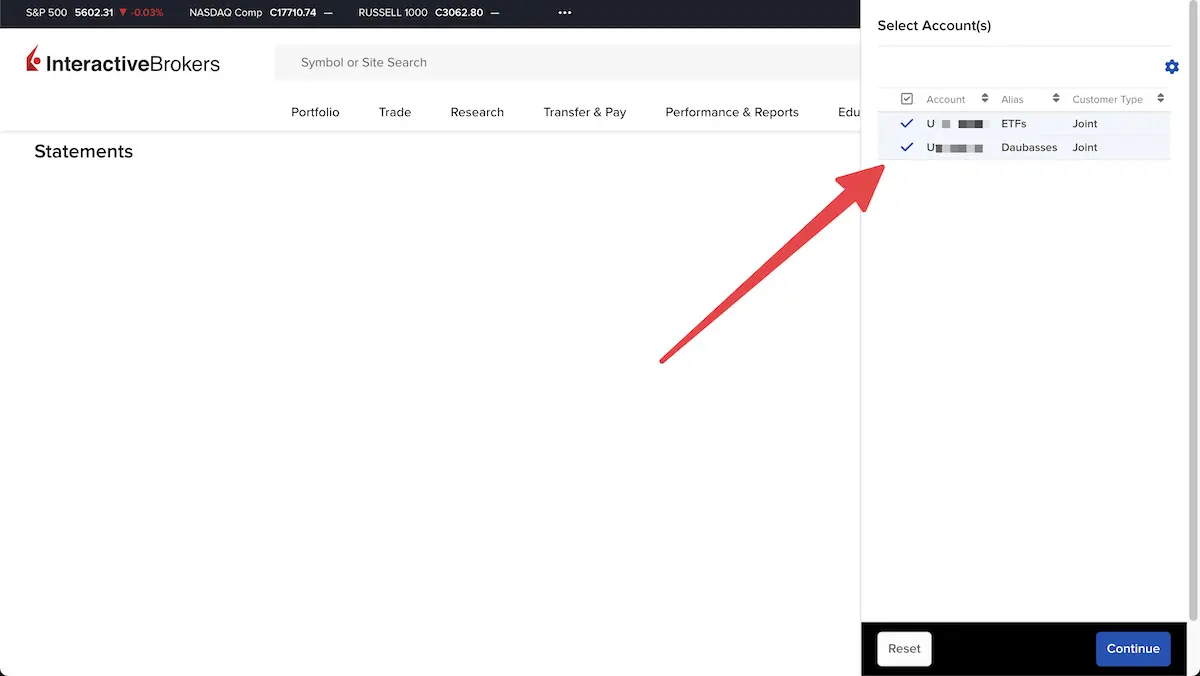Uncheck the ETFs account row checkmark
Image resolution: width=1200 pixels, height=676 pixels.
[907, 124]
